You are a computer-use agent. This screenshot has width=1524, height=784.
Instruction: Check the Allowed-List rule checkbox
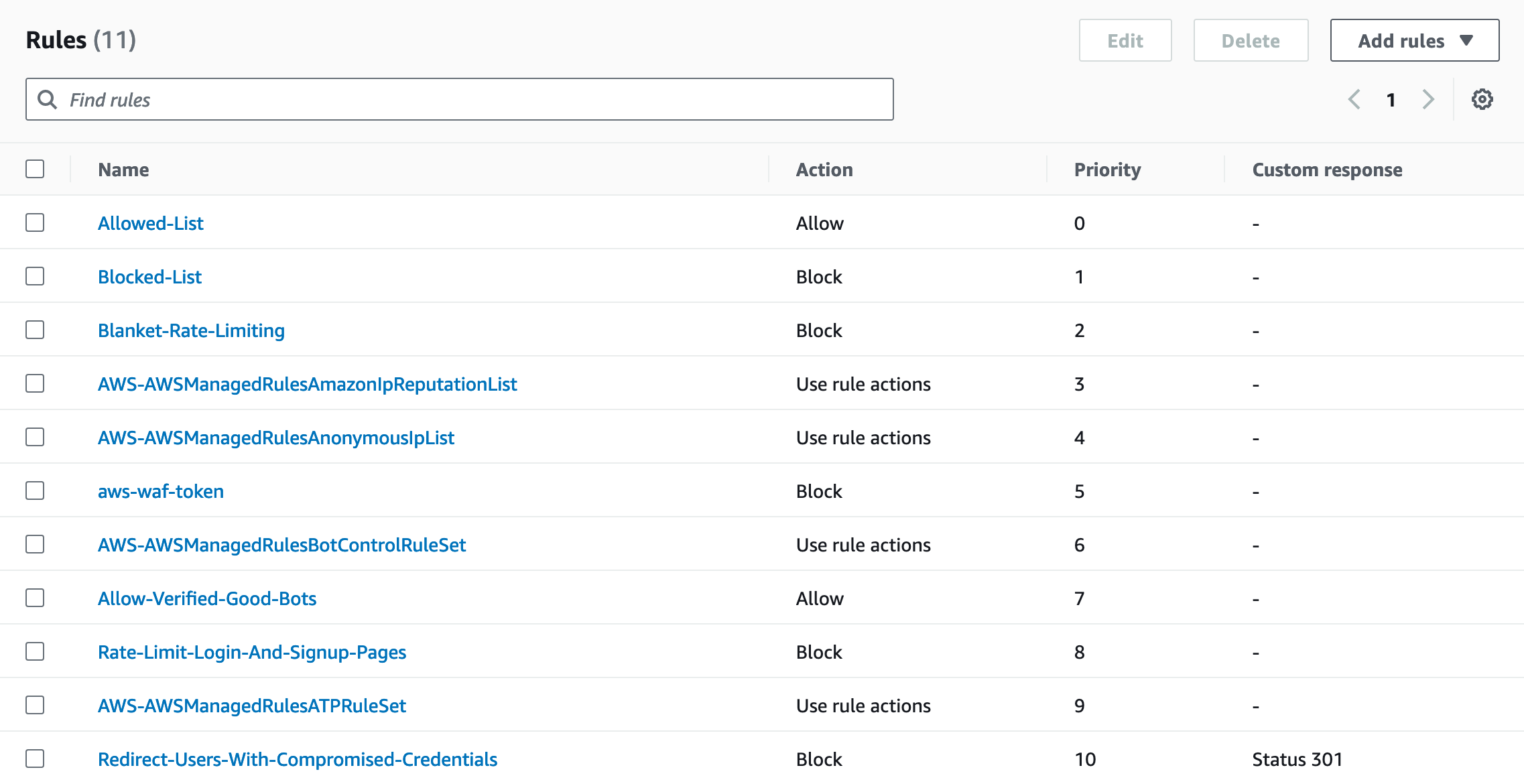[x=35, y=222]
